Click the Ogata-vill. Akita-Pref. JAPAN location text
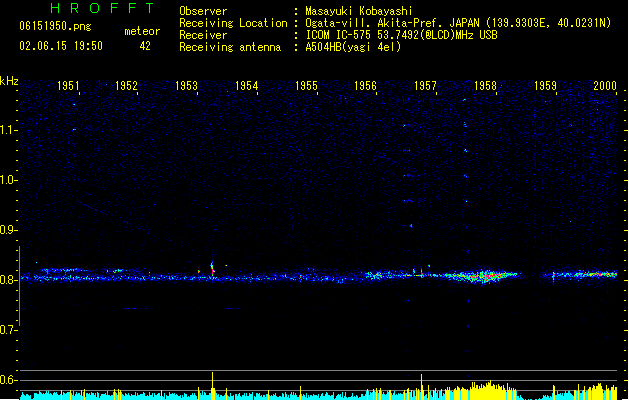Screen dimensions: 629x400 tap(458, 23)
